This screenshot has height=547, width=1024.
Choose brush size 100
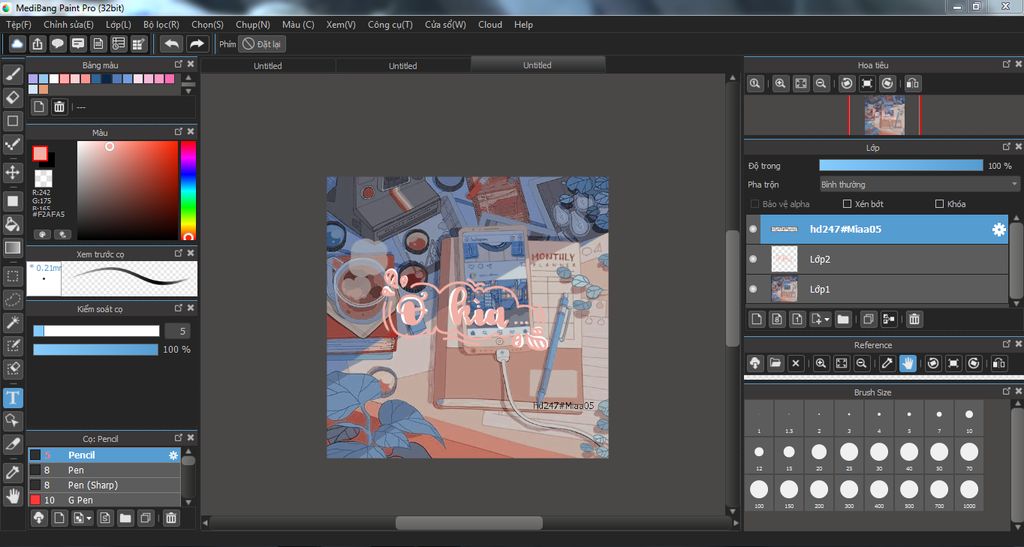(x=759, y=492)
